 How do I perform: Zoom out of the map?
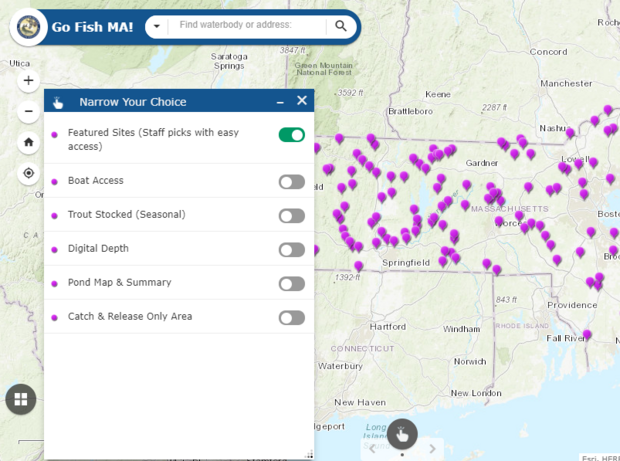[x=28, y=110]
